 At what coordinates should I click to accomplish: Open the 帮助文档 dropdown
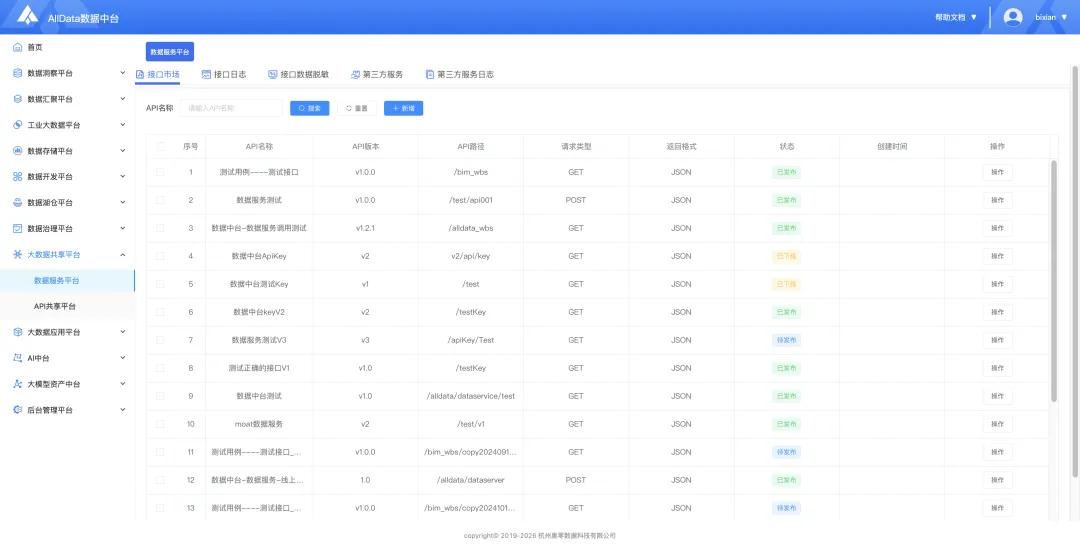[x=956, y=17]
